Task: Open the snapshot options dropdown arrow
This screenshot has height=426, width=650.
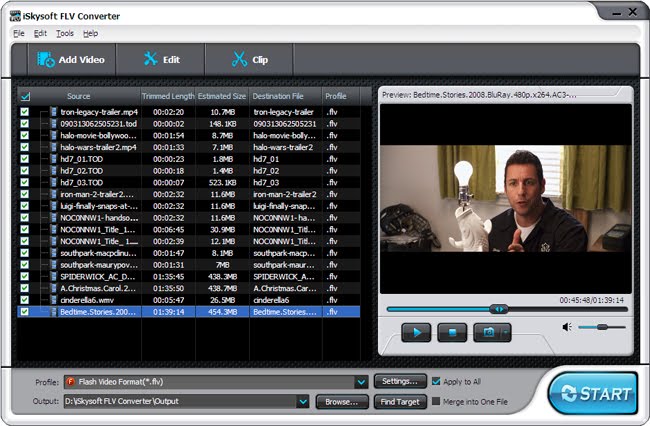Action: (x=506, y=332)
